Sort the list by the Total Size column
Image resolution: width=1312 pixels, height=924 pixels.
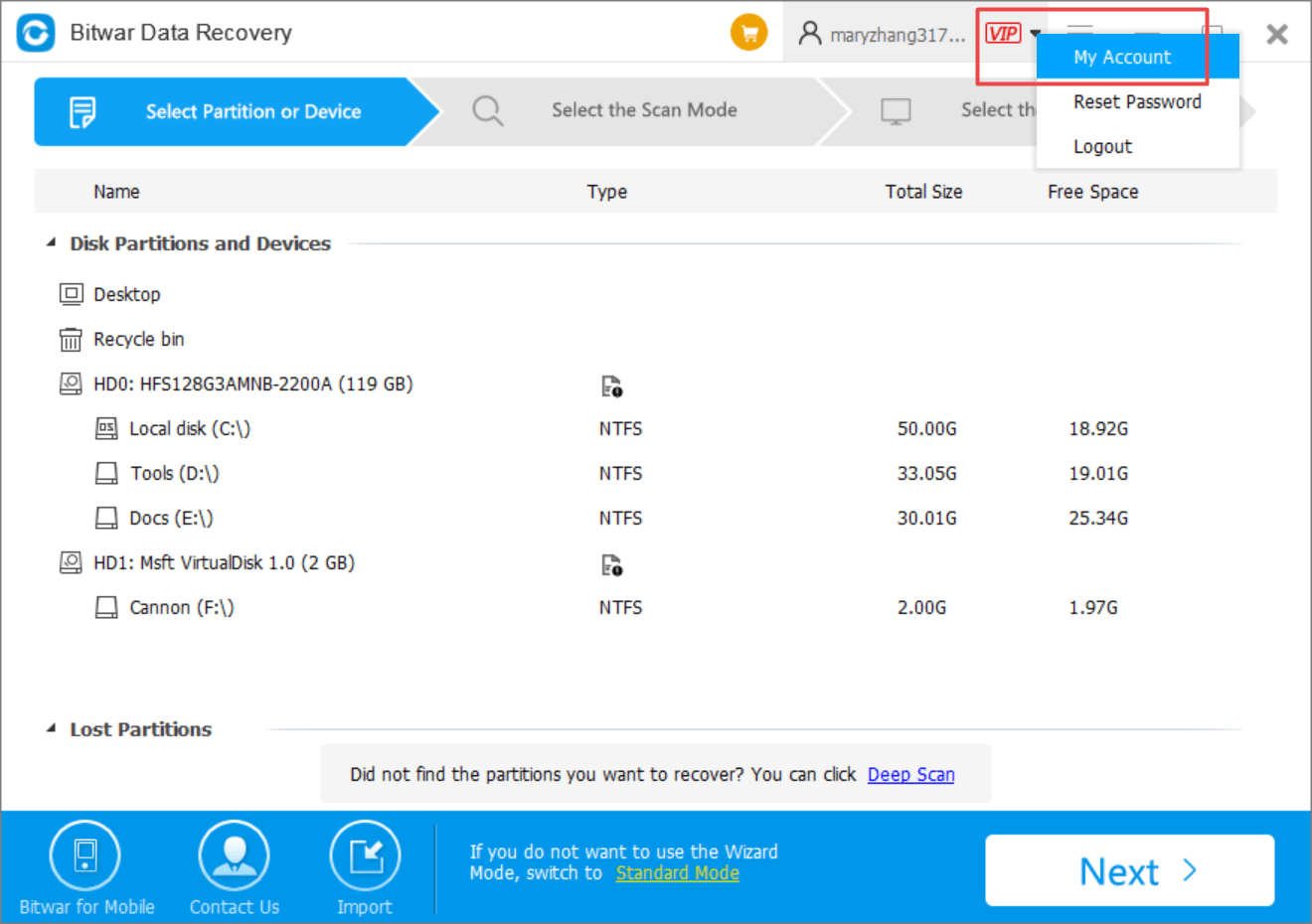pos(923,192)
